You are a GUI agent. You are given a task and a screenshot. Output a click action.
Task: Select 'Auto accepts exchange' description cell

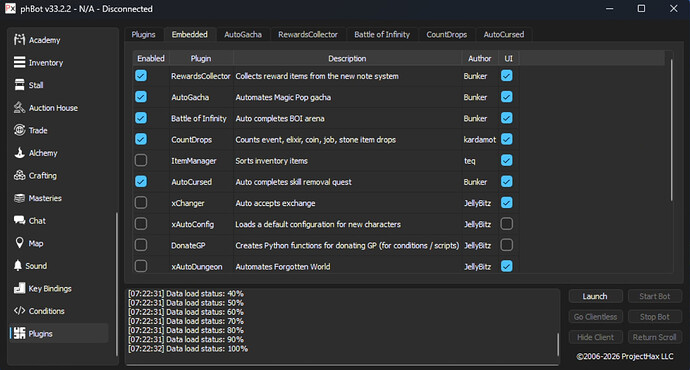coord(348,203)
